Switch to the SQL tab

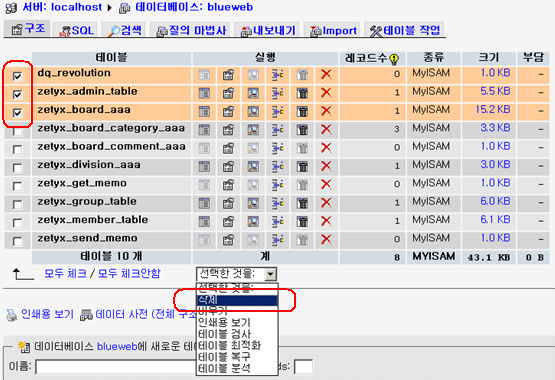tap(77, 31)
